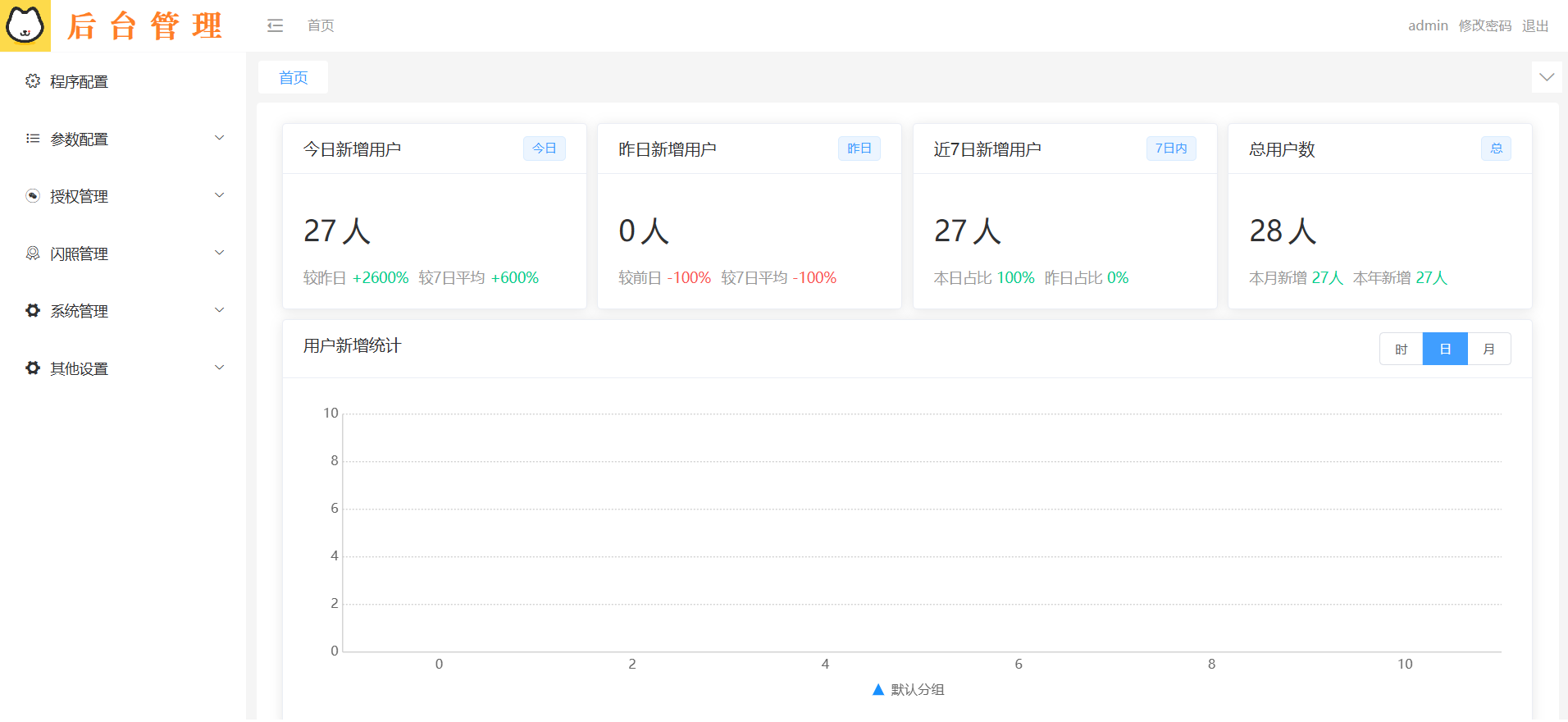Click the 程序配置 gear icon
The height and width of the screenshot is (722, 1568).
(x=33, y=81)
